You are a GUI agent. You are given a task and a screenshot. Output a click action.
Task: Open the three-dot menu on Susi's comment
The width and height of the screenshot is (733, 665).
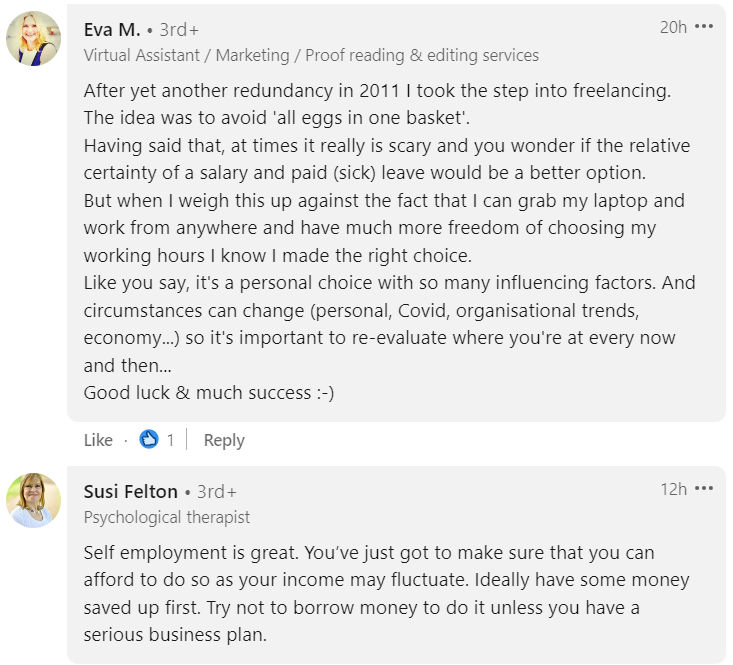704,489
